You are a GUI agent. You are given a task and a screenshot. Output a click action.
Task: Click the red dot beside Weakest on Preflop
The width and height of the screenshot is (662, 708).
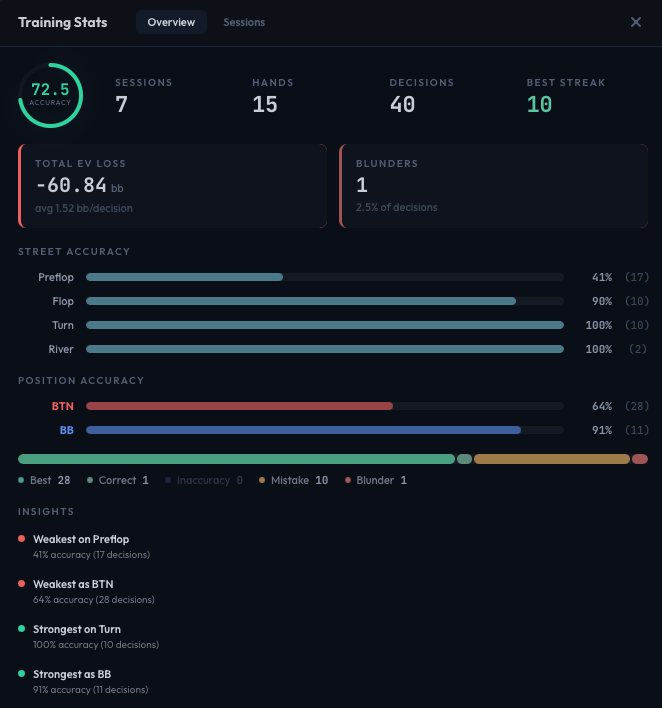tap(22, 539)
